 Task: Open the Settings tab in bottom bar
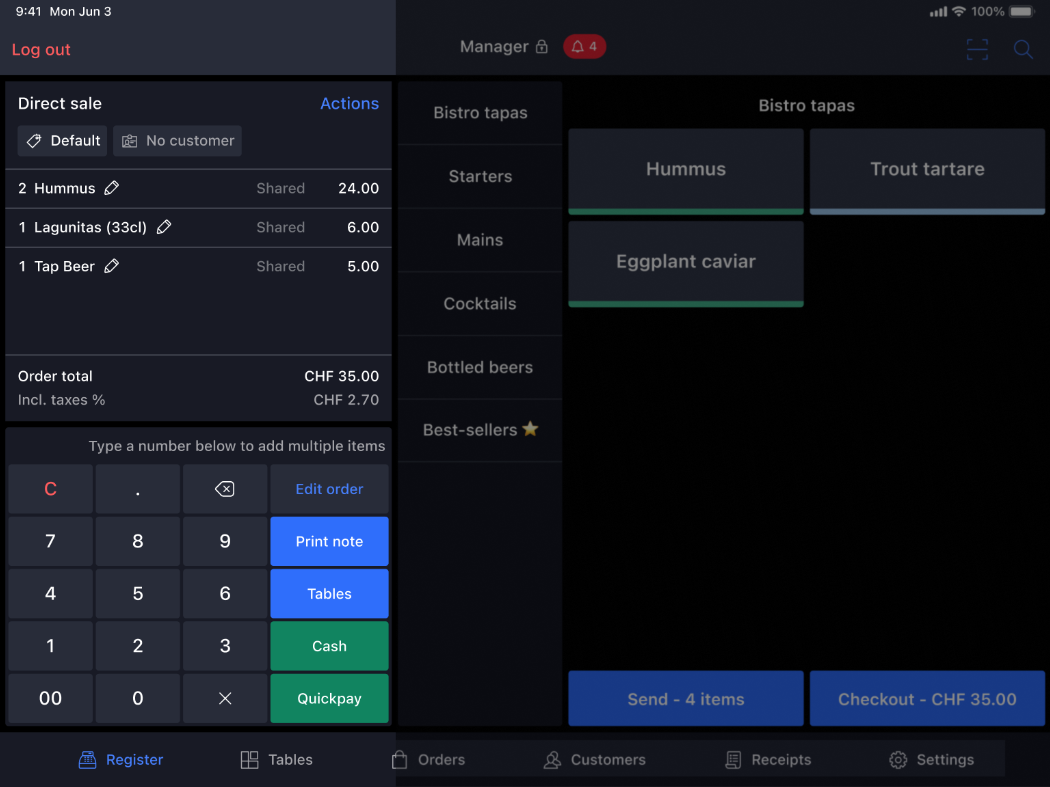click(931, 760)
